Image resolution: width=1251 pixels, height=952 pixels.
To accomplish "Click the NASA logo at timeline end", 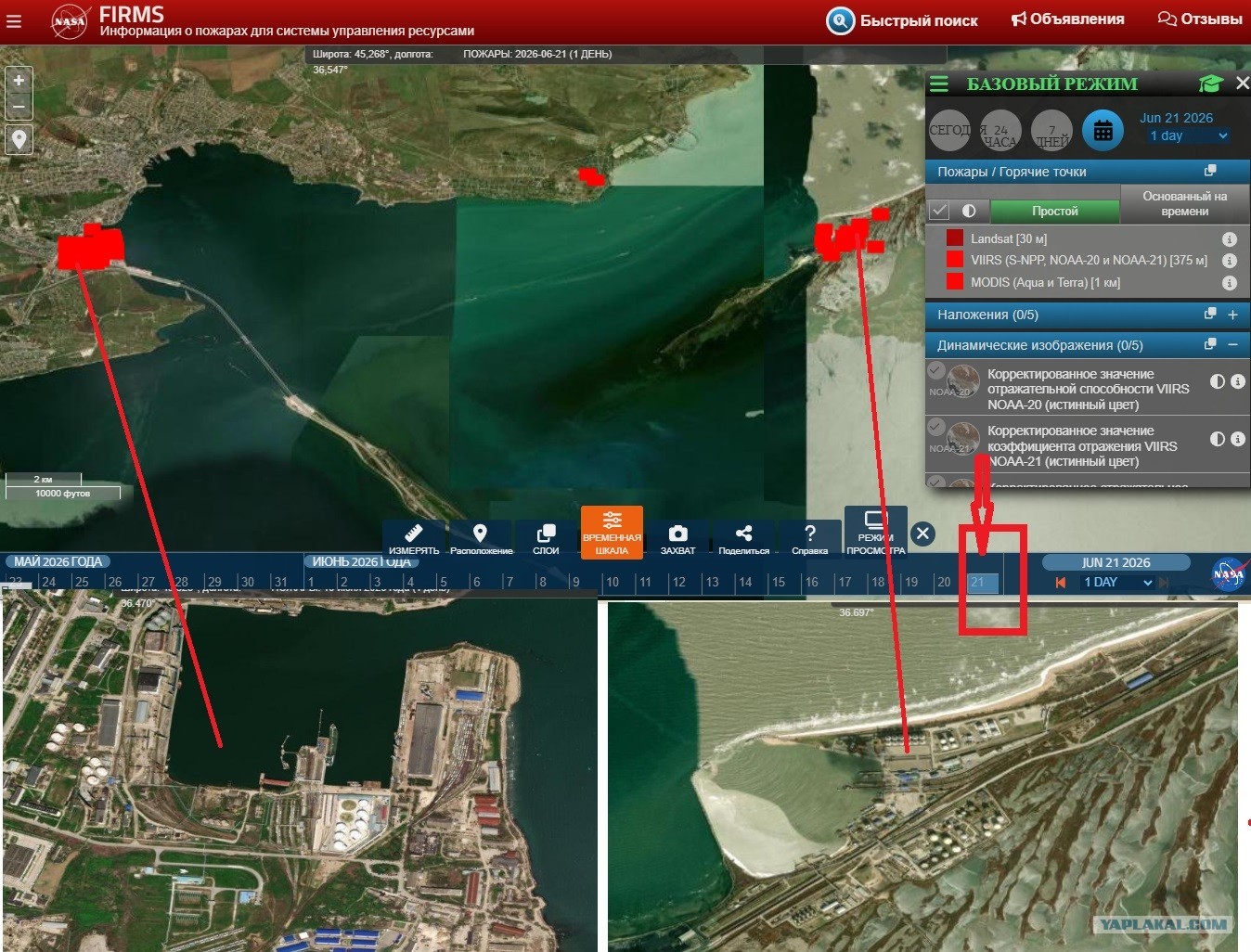I will 1229,574.
